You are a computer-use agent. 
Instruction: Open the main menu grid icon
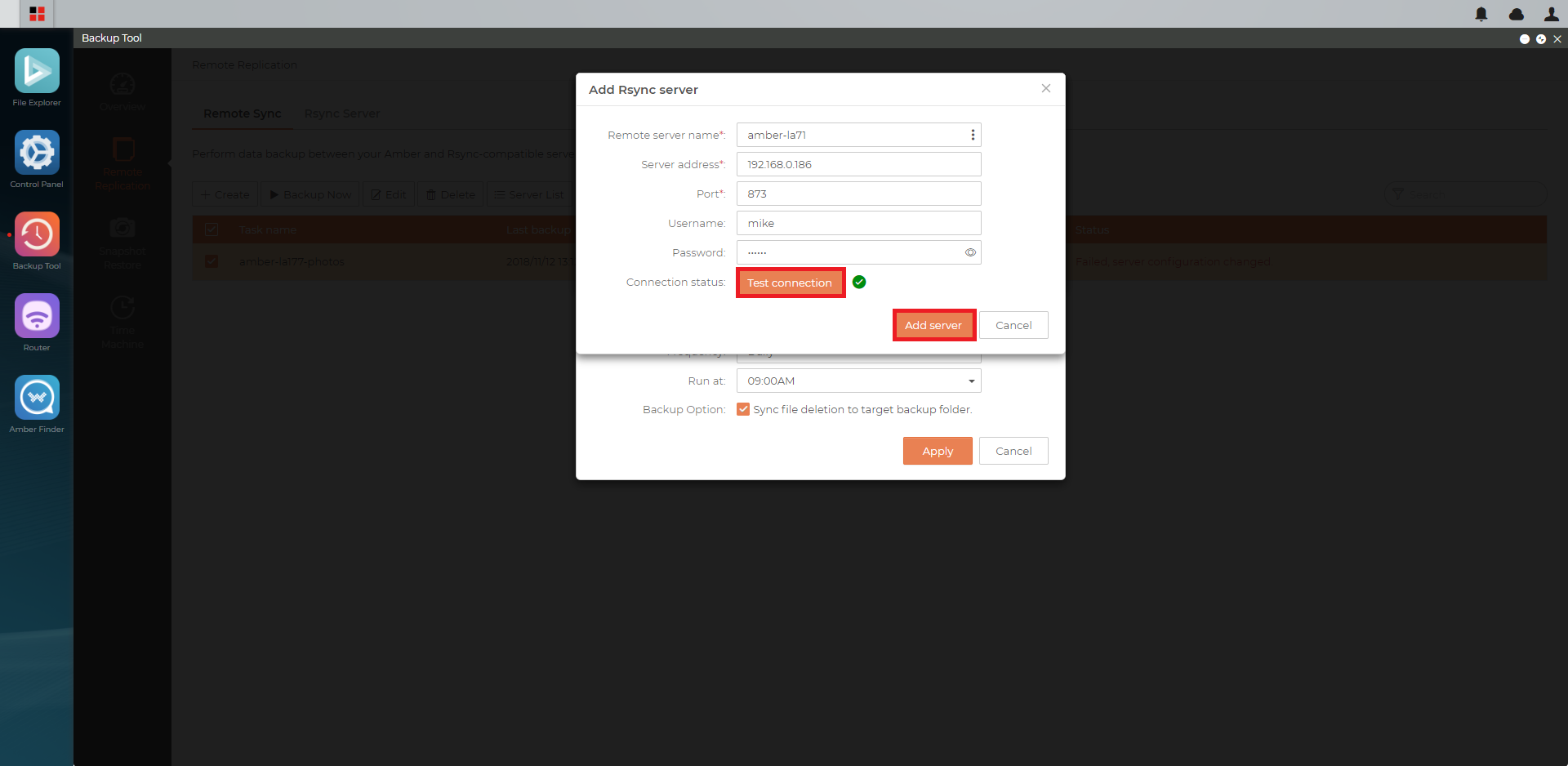[x=37, y=14]
